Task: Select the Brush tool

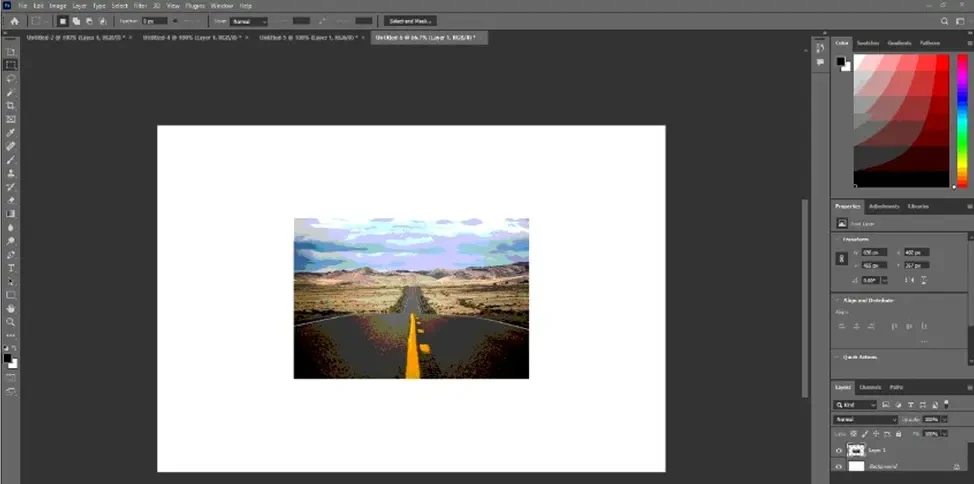Action: 11,160
